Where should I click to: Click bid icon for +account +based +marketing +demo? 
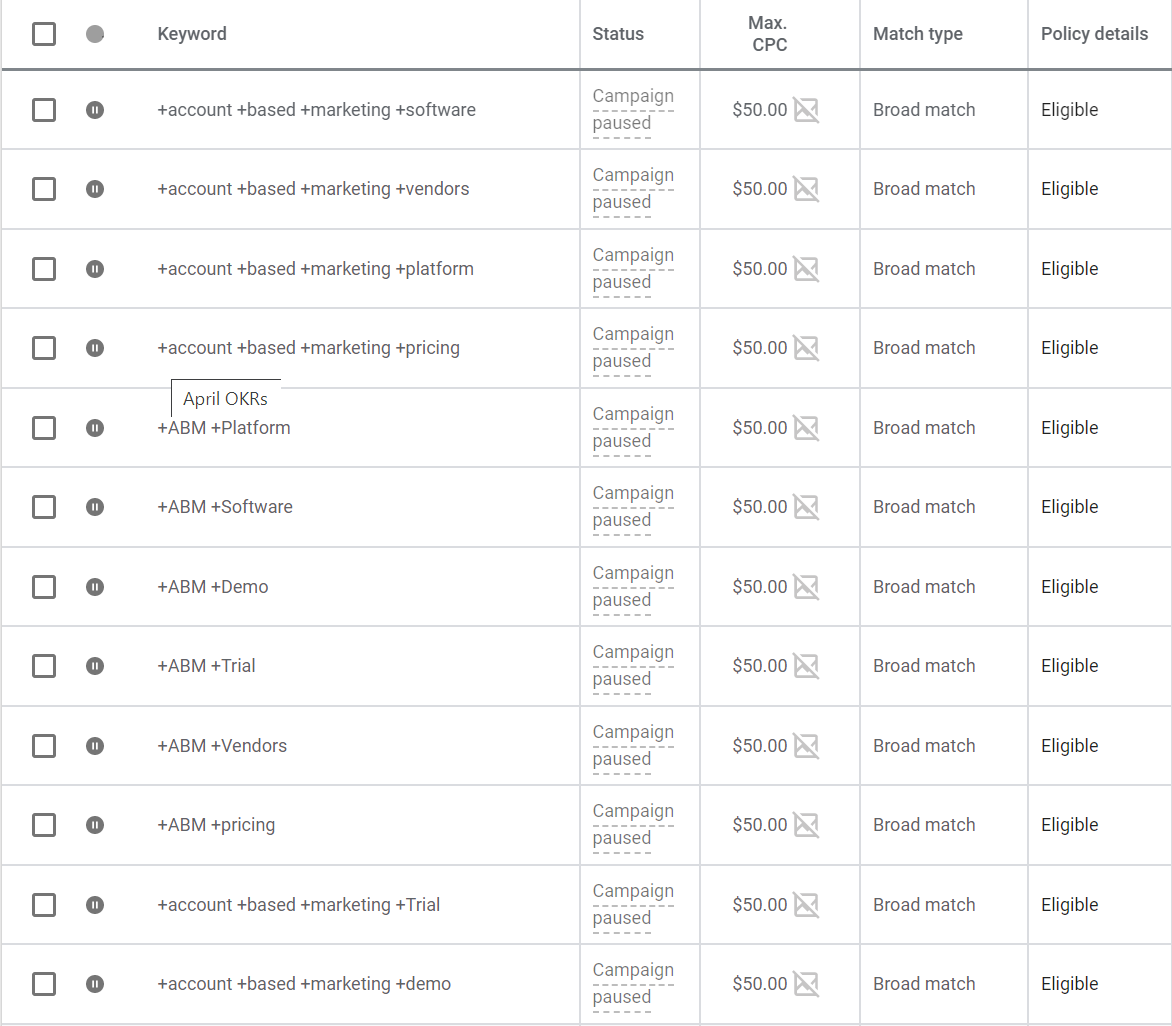[x=806, y=984]
